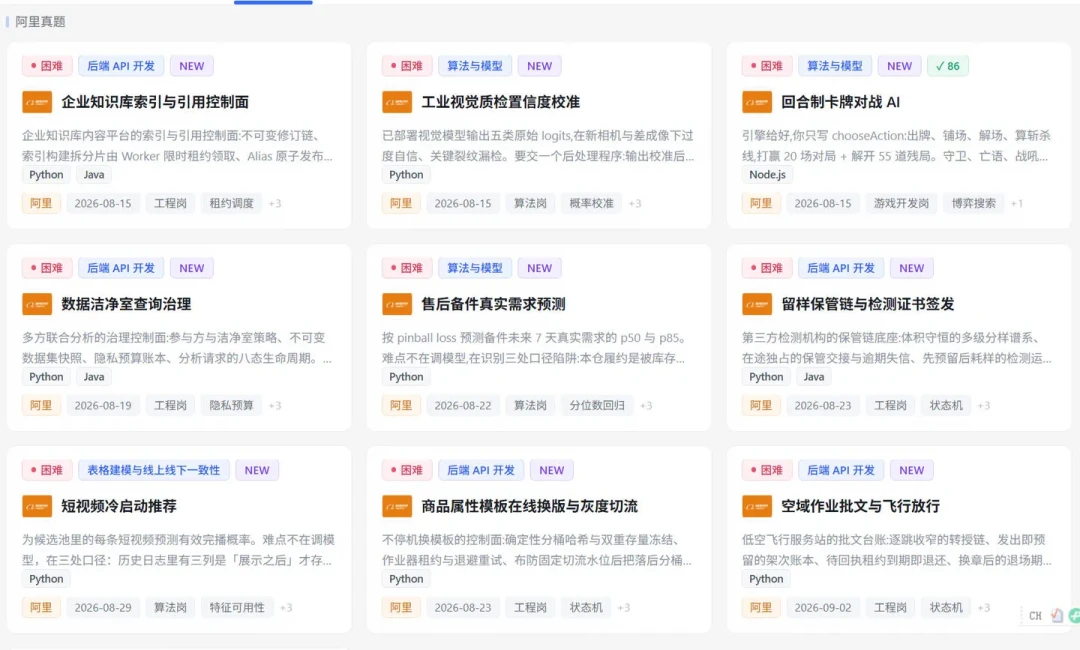The image size is (1080, 650).
Task: Expand +3 more tags on 工业视觉质检置信度校准 card
Action: (635, 203)
